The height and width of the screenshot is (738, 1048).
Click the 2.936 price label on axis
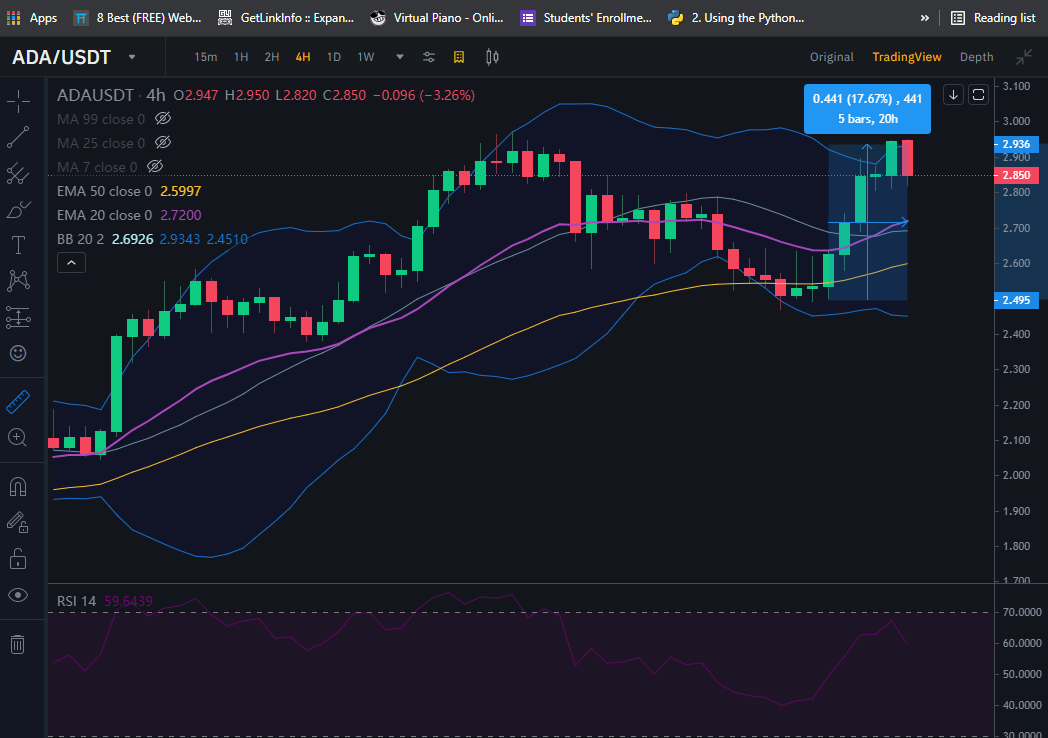1017,144
